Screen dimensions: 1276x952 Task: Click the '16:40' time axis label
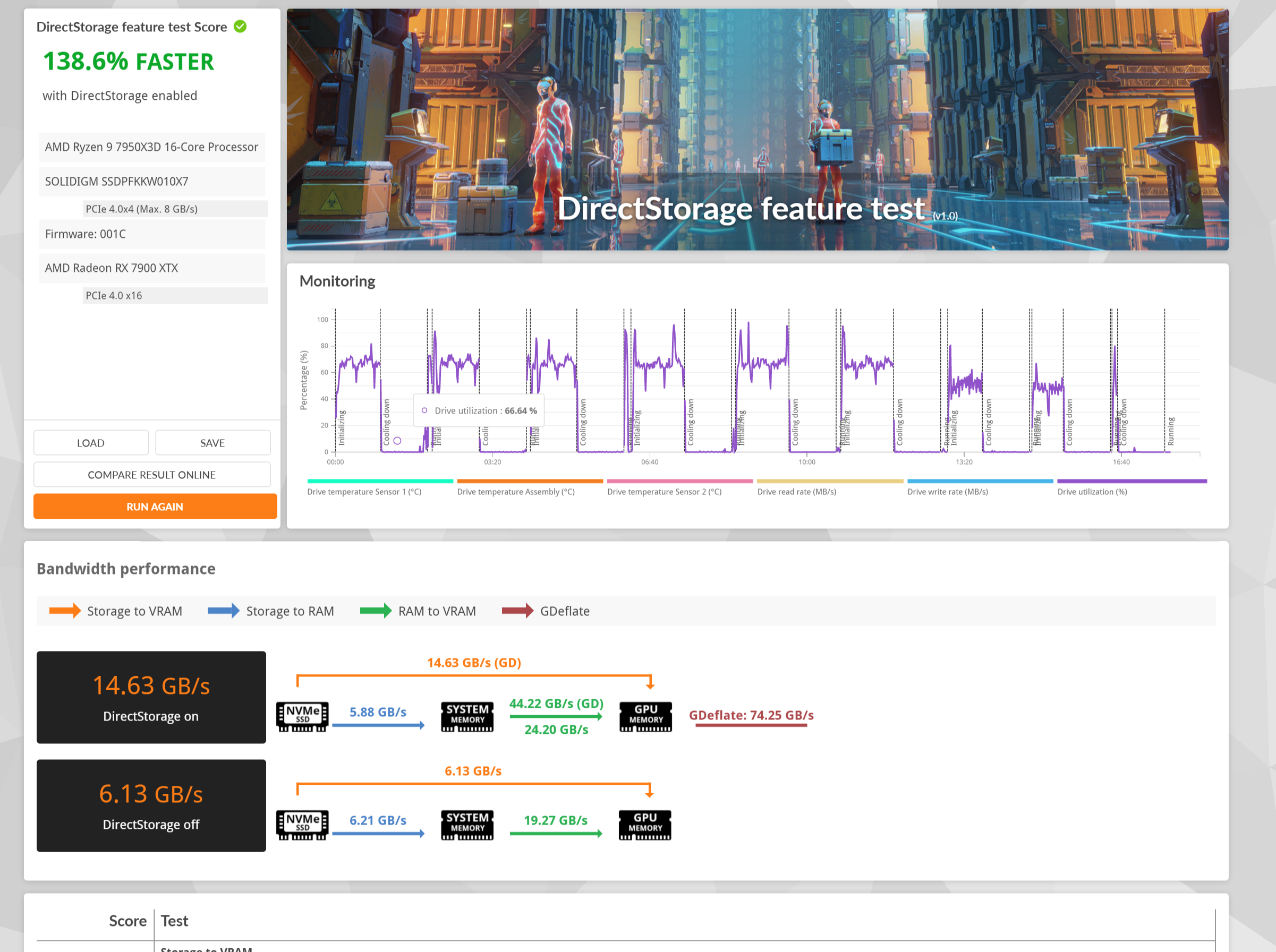1121,462
